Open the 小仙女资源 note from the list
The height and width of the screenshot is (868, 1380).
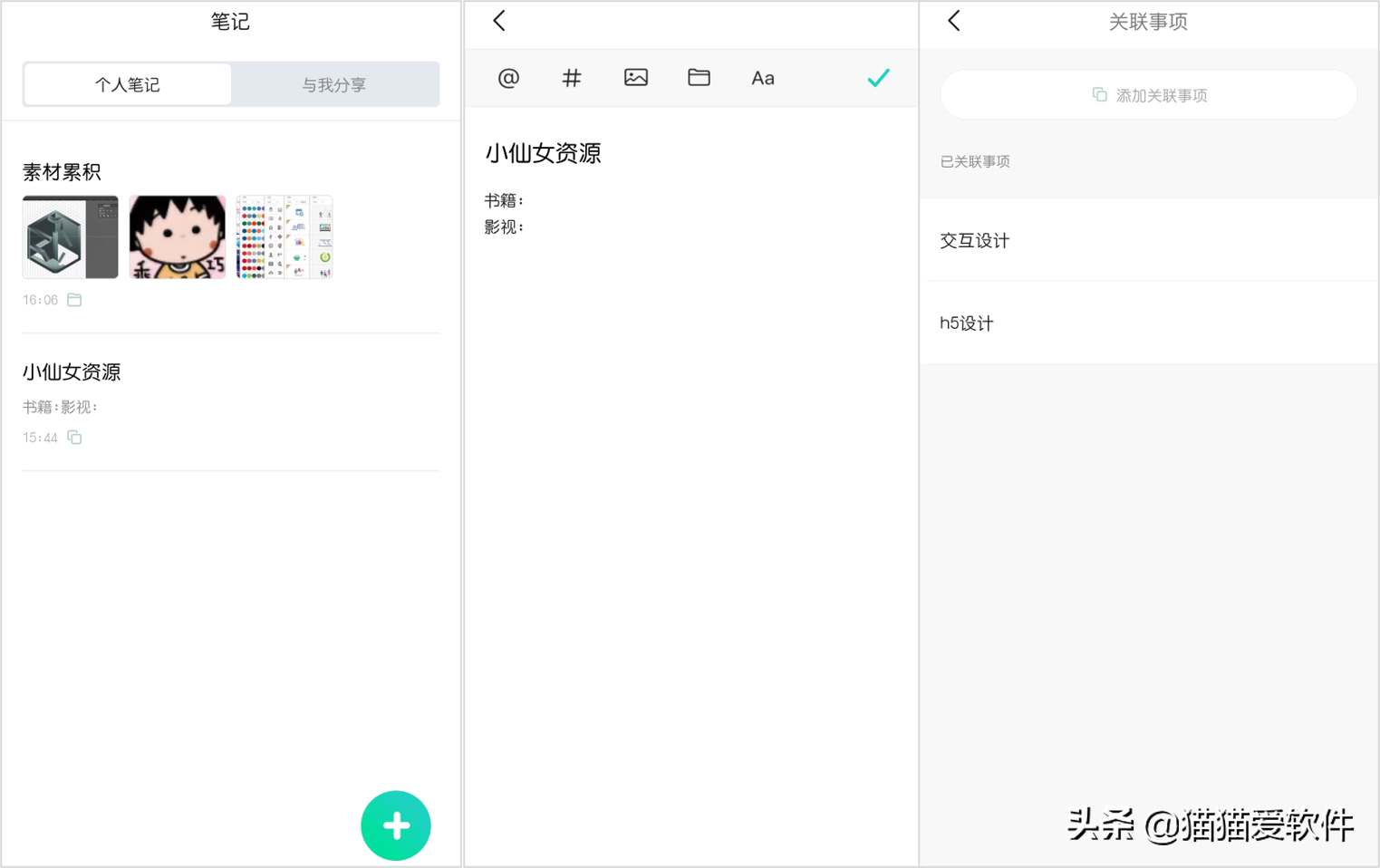72,371
